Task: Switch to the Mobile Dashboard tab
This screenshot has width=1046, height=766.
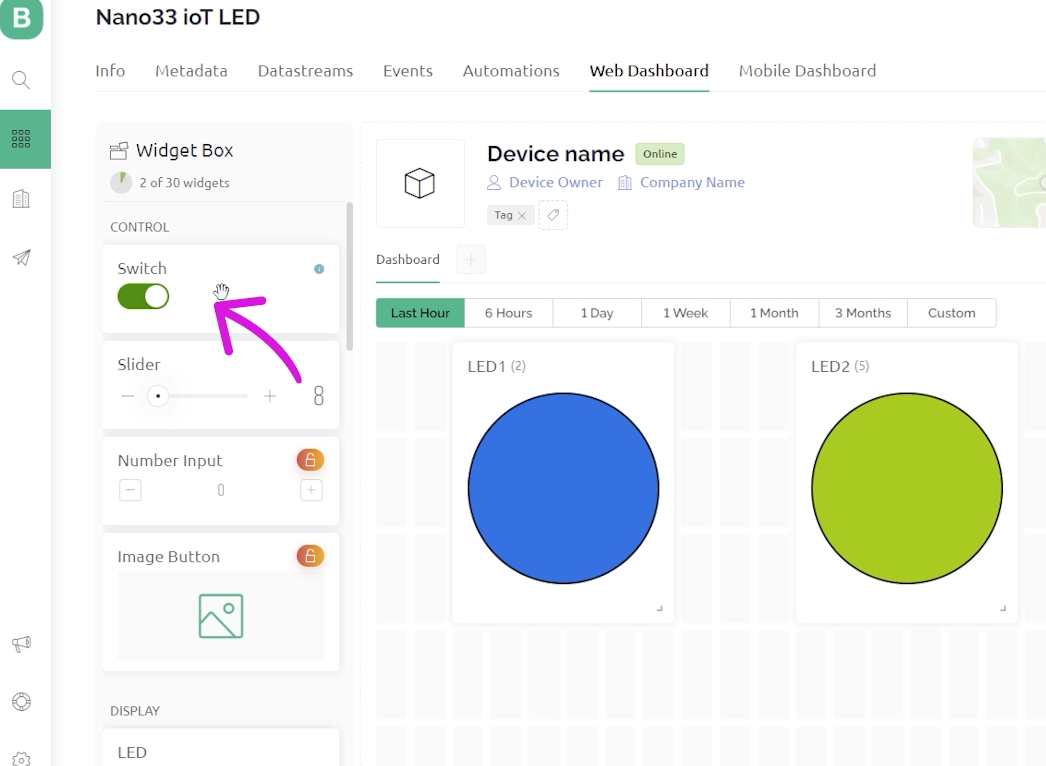Action: point(807,71)
